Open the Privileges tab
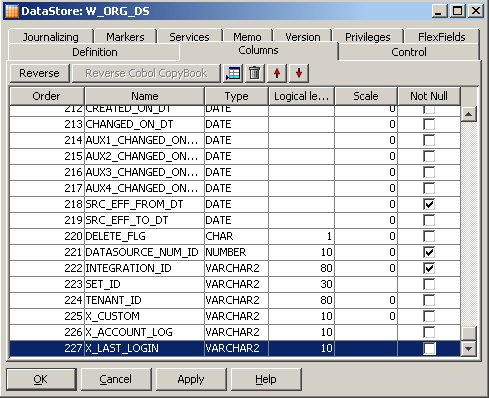489x398 pixels. click(x=368, y=37)
